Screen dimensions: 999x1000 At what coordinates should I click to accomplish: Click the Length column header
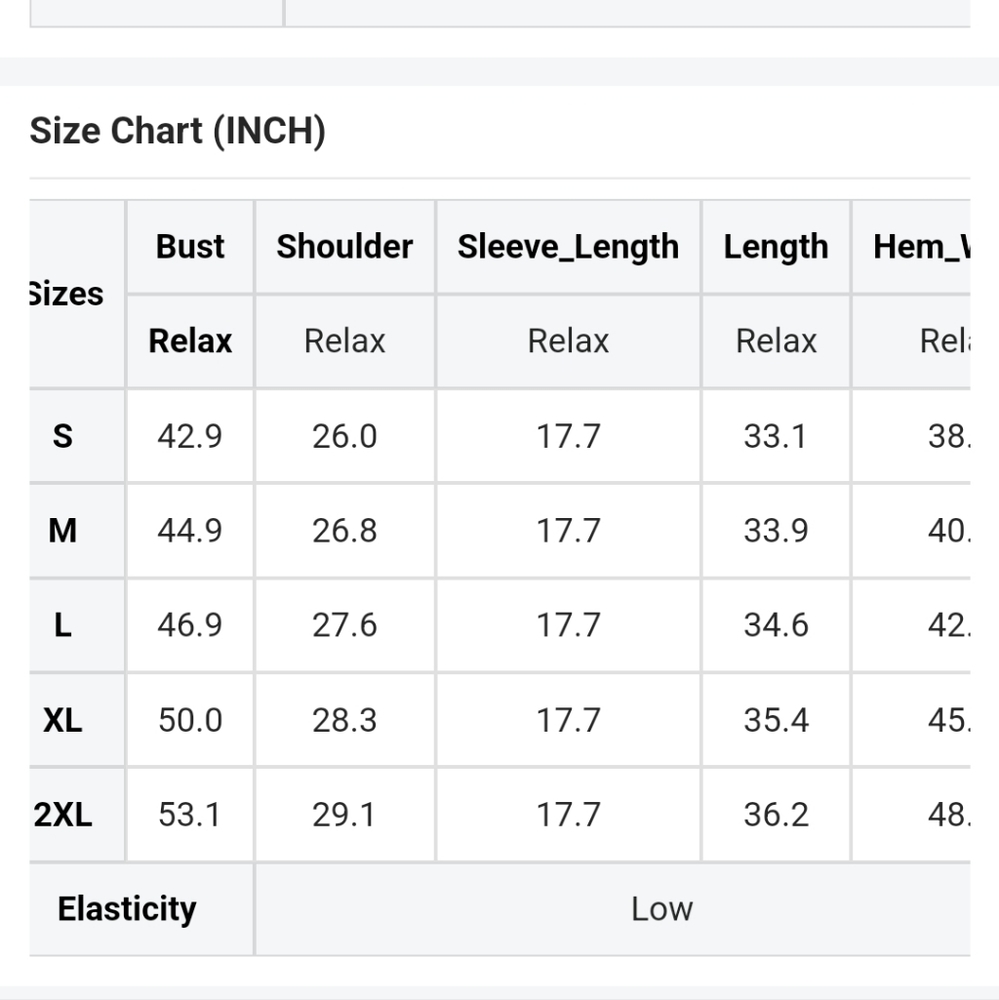point(776,246)
